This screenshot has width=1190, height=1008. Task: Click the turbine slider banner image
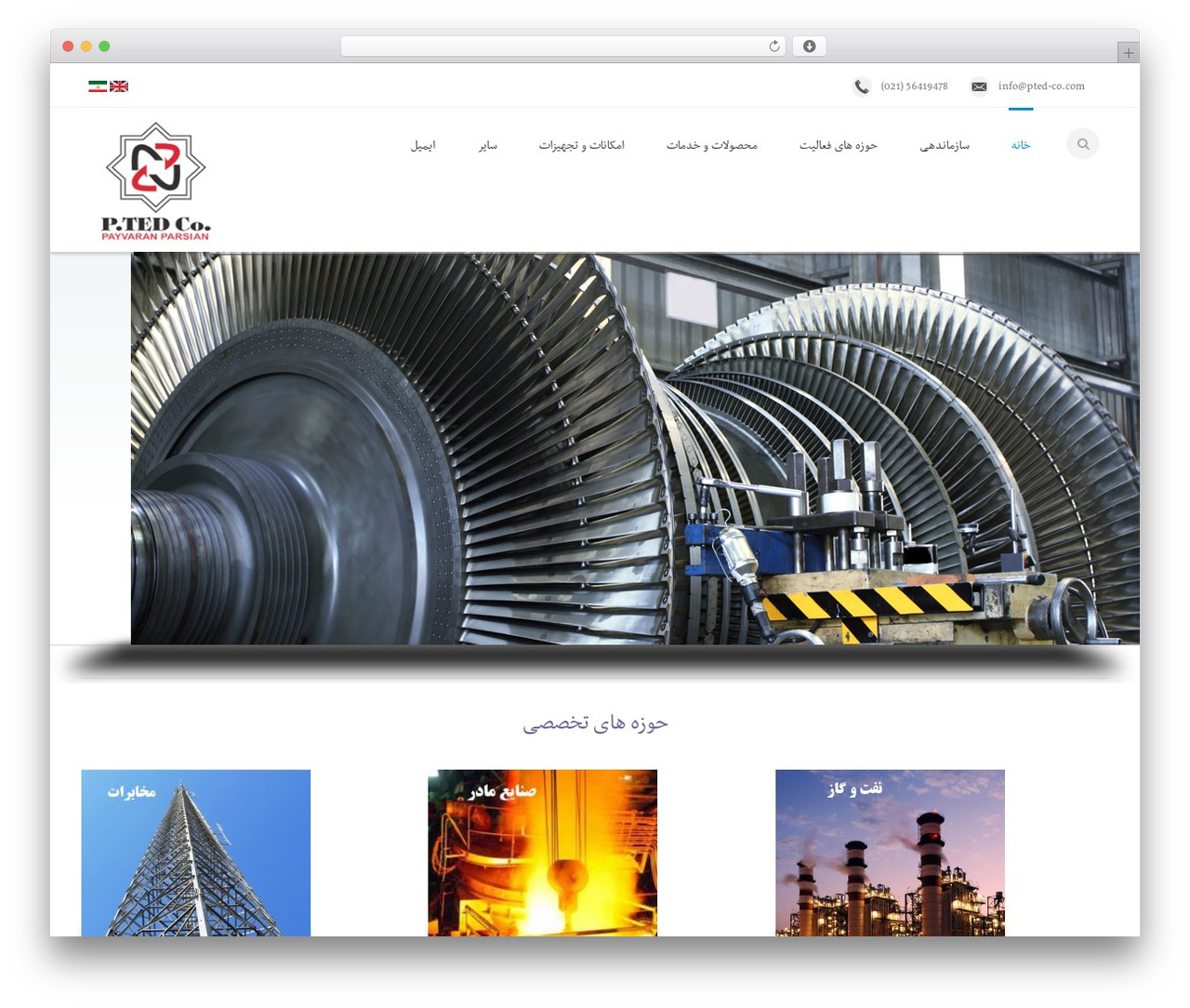(x=635, y=449)
